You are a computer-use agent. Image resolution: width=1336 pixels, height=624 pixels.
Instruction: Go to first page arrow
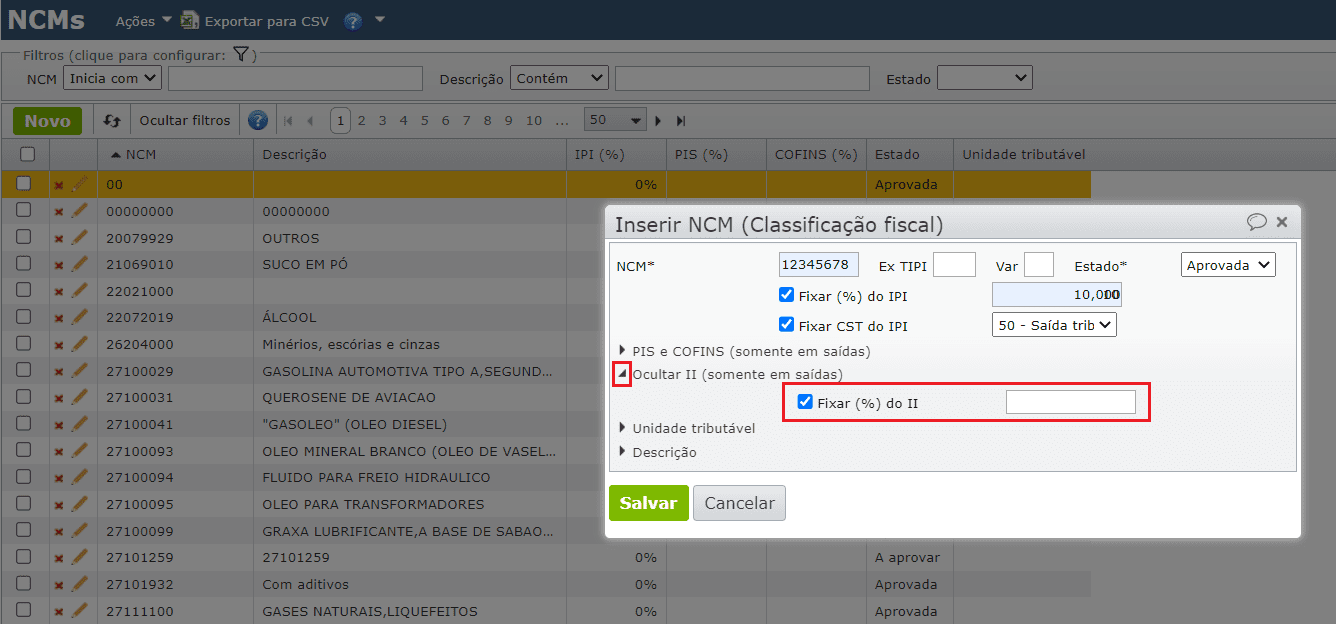pos(289,121)
